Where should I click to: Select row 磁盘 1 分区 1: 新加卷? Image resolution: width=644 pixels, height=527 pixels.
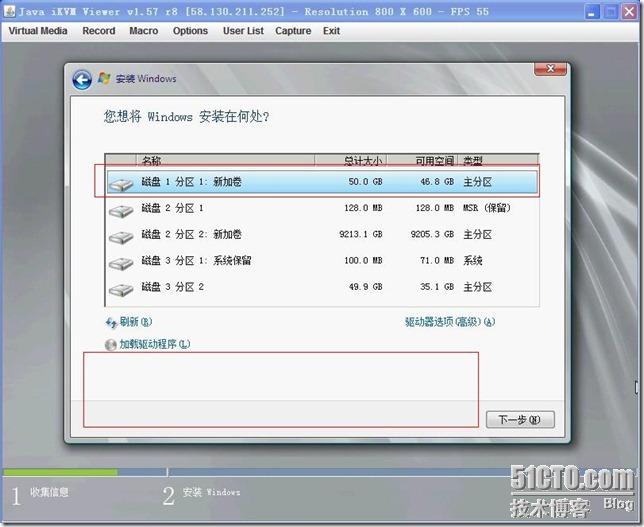point(322,182)
